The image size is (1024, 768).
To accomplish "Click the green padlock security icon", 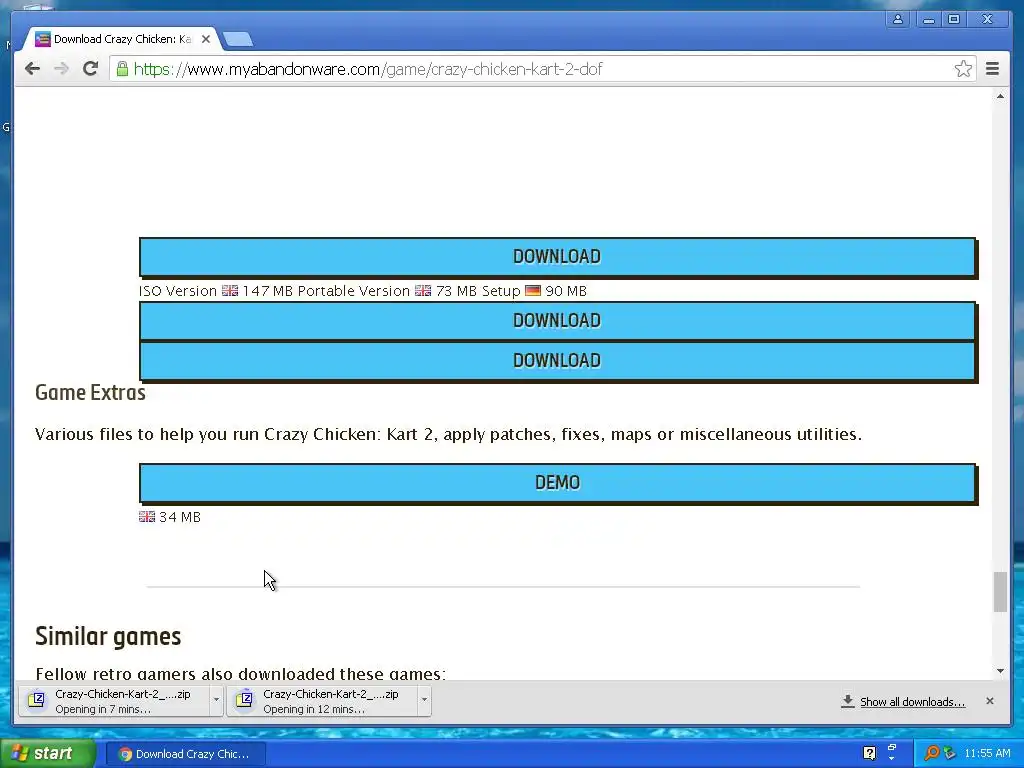I will tap(122, 69).
